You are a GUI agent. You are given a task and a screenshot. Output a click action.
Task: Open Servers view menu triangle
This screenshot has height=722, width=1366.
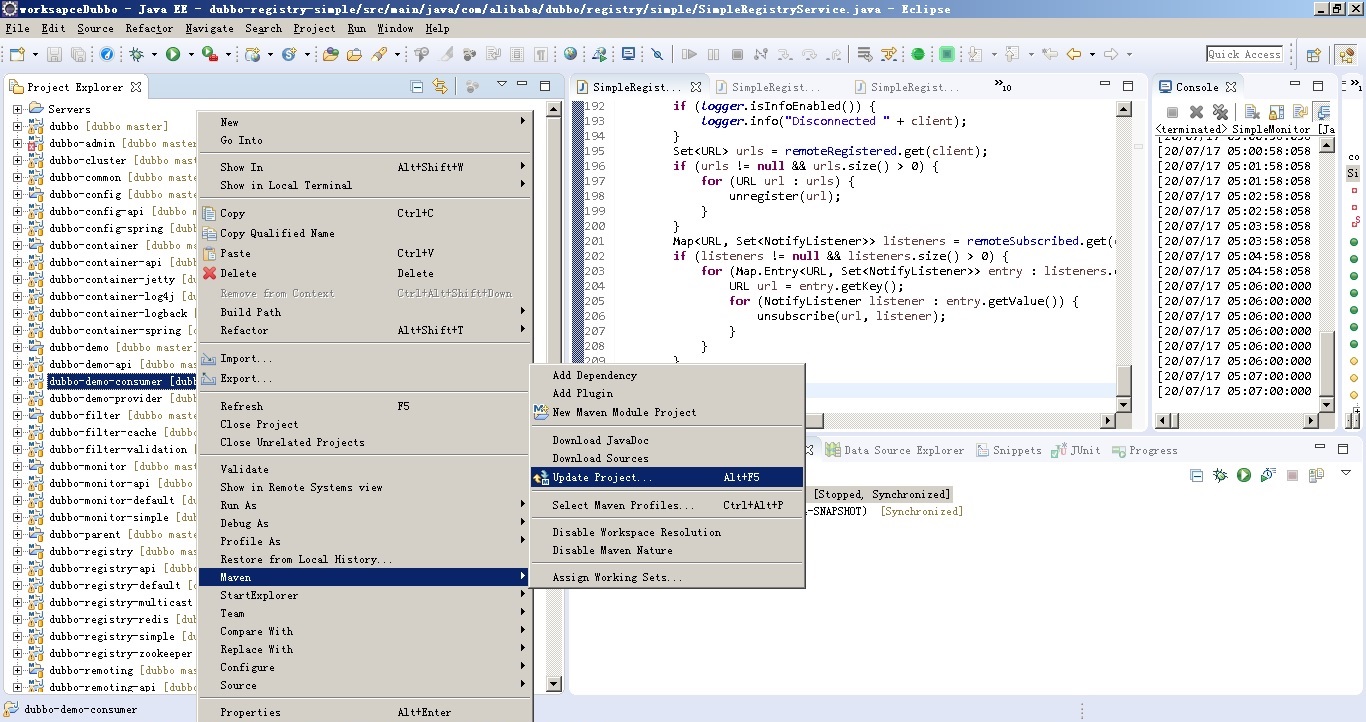[x=1345, y=473]
